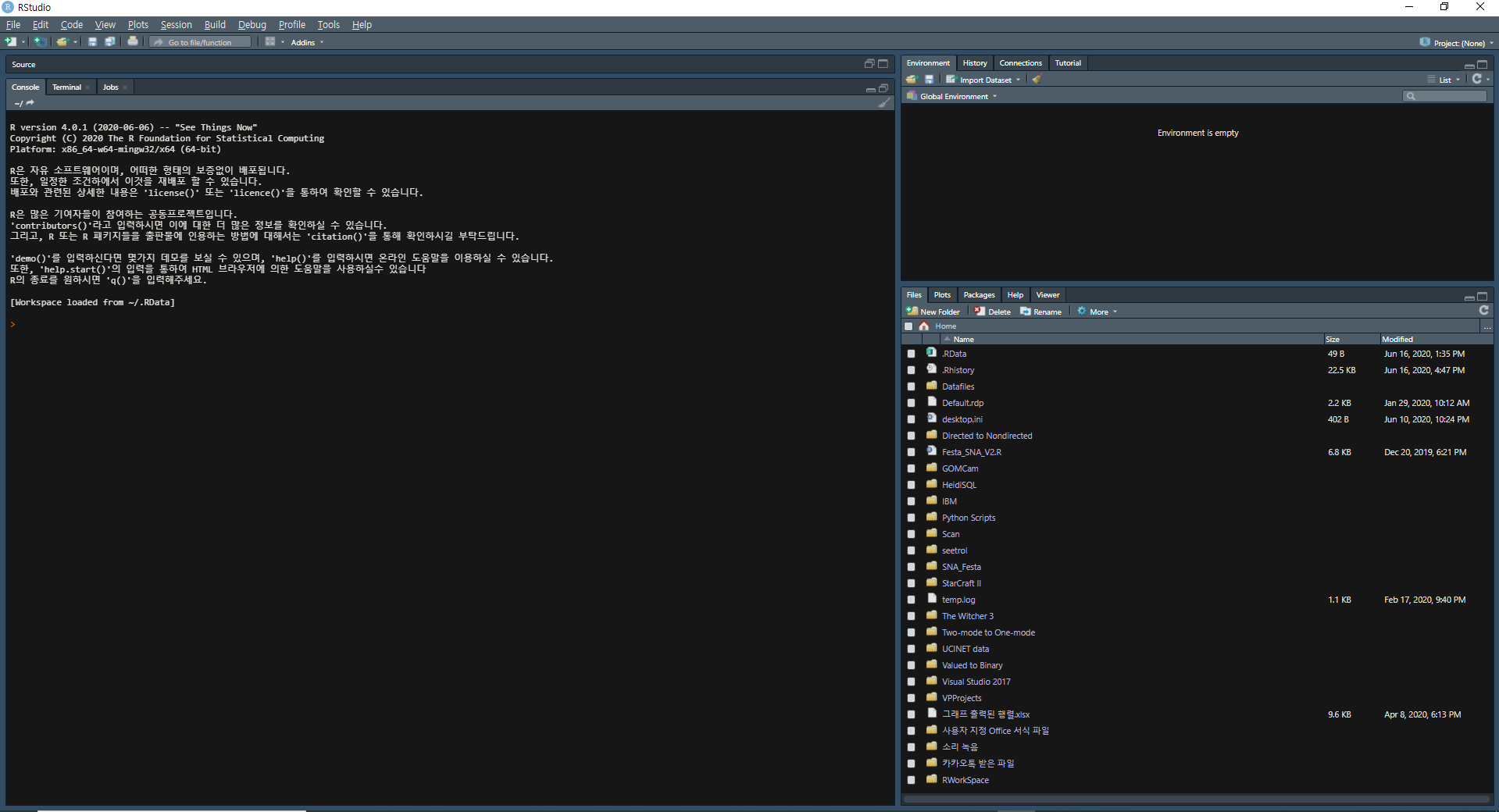Viewport: 1499px width, 812px height.
Task: Open the UCINET data folder
Action: pos(965,649)
